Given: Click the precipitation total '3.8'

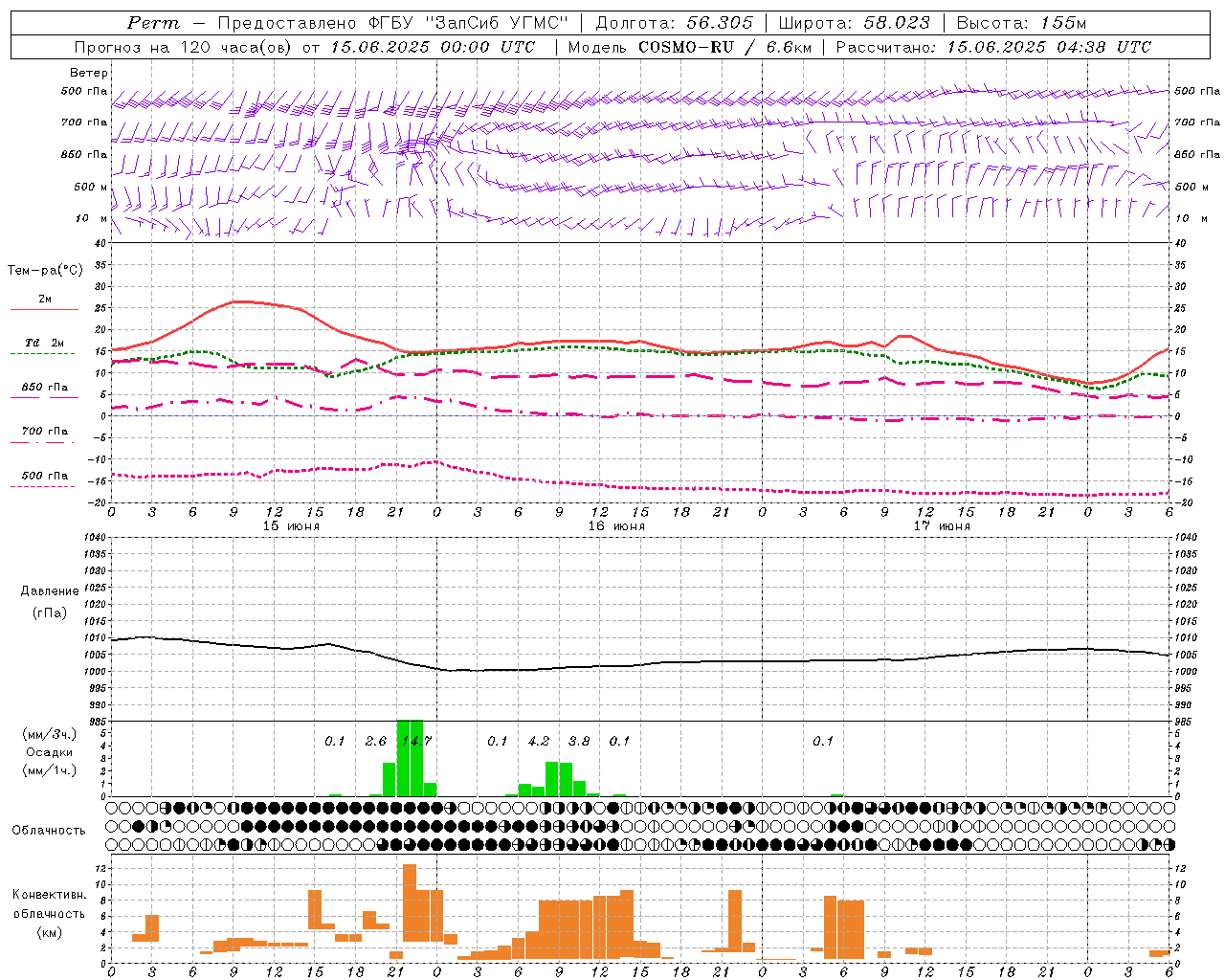Looking at the screenshot, I should tap(579, 741).
